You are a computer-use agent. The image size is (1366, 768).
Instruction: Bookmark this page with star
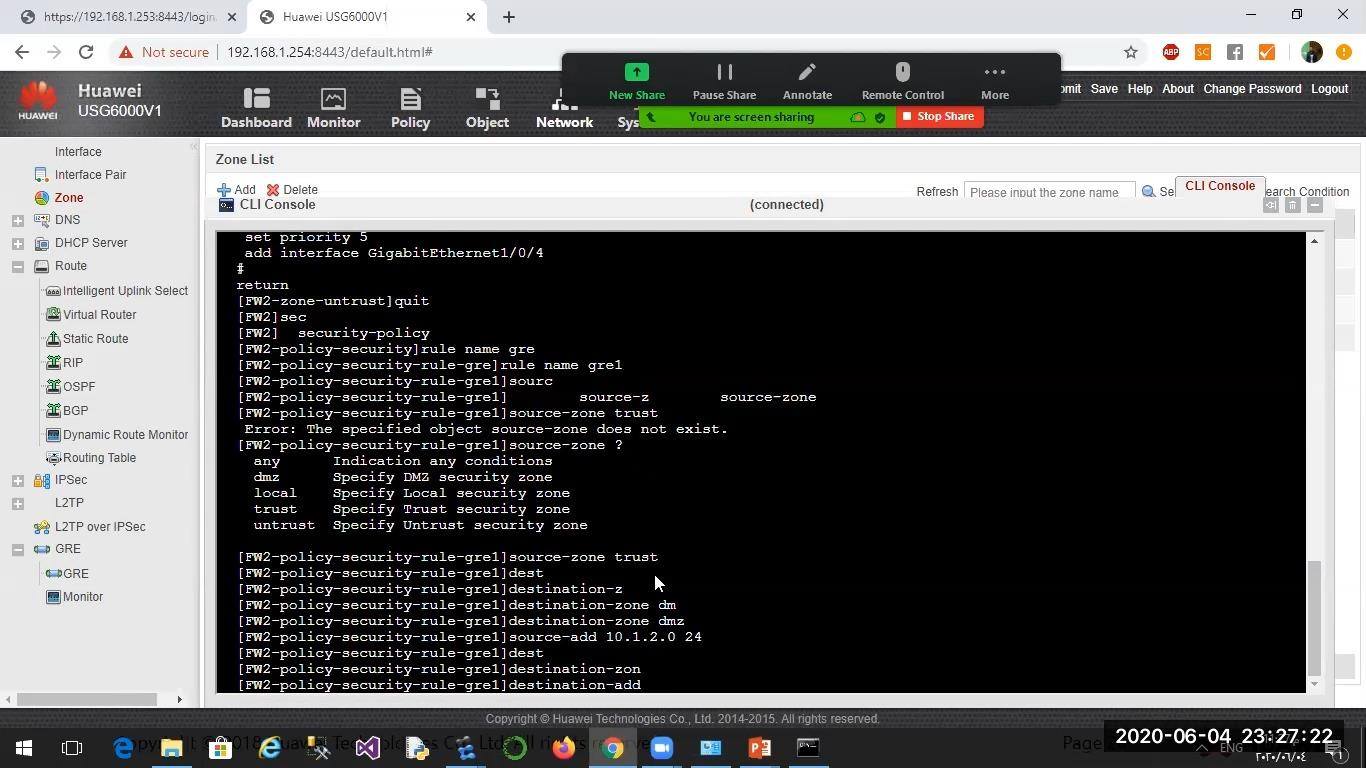[1131, 52]
